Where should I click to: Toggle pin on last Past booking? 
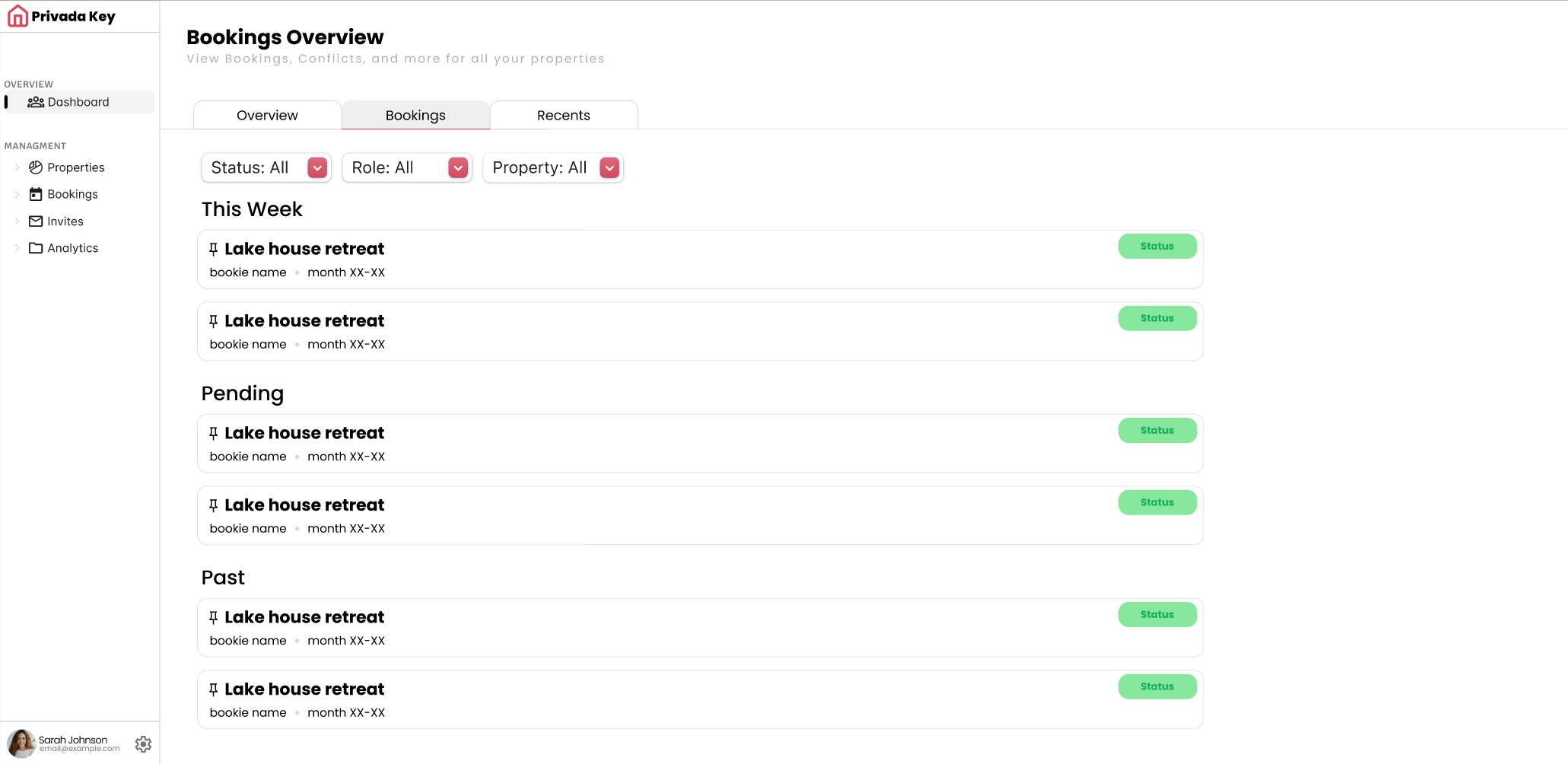pyautogui.click(x=214, y=689)
